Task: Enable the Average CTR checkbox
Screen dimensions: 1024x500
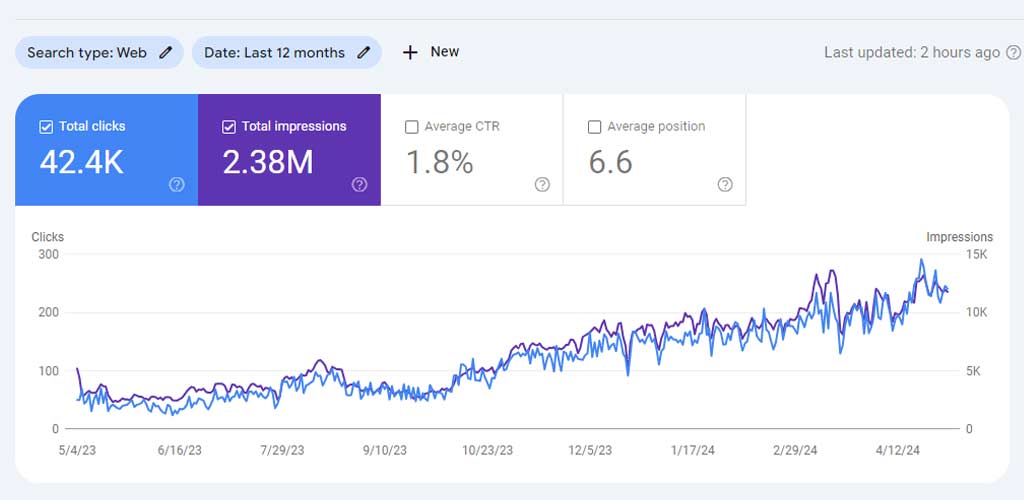Action: click(x=411, y=127)
